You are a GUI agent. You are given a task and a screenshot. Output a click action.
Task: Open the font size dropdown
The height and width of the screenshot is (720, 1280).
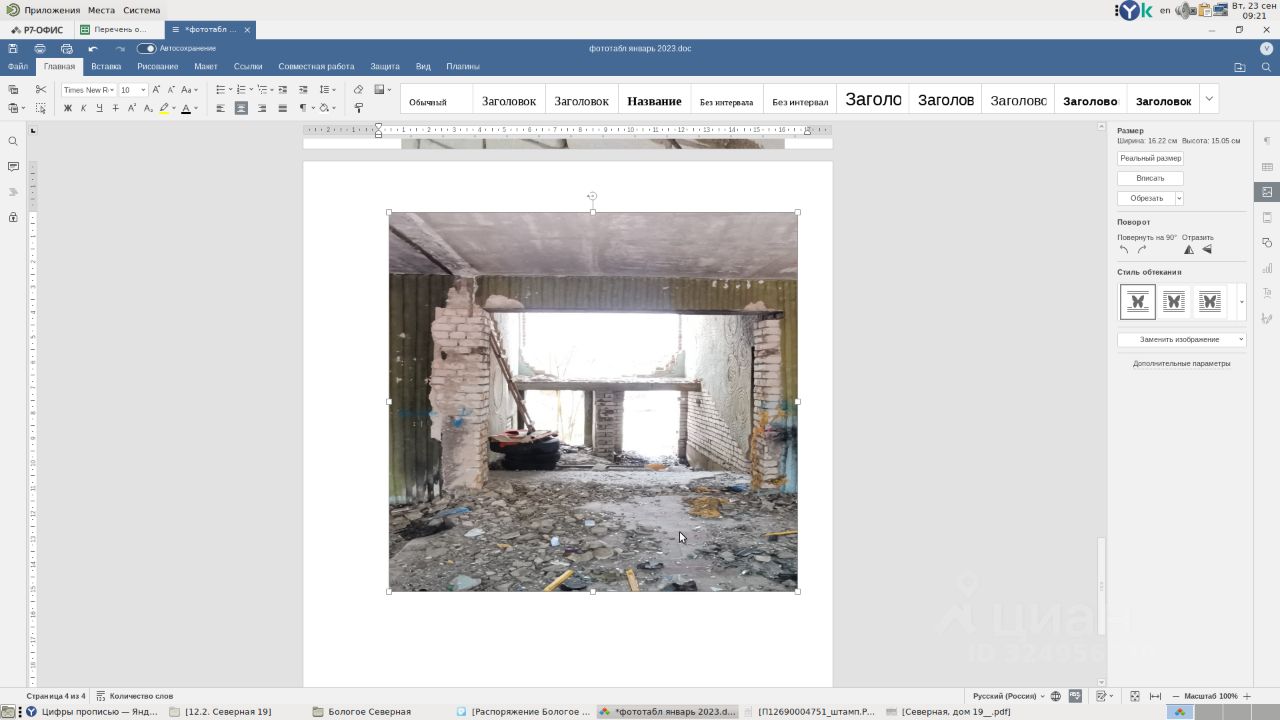[143, 90]
